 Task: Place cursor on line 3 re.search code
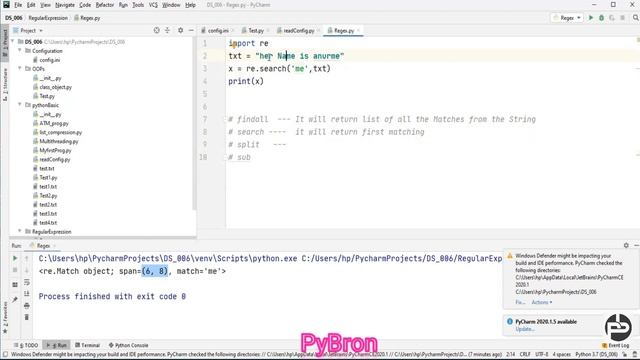pyautogui.click(x=279, y=69)
